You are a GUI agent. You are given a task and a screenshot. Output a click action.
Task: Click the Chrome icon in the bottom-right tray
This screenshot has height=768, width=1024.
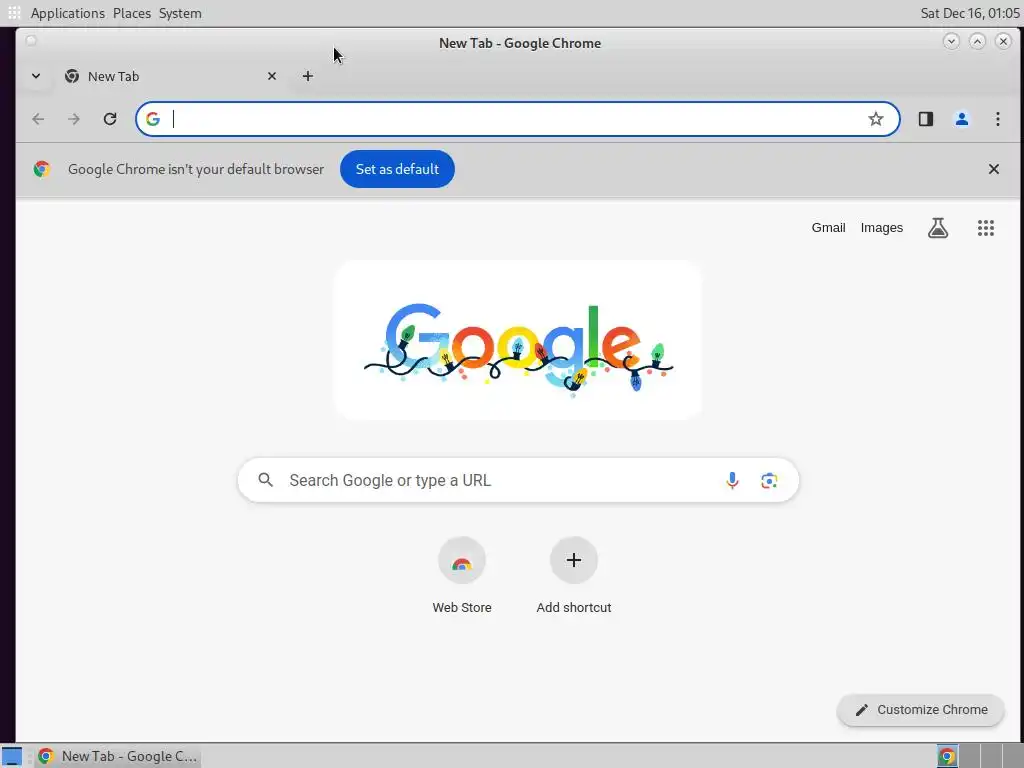(x=947, y=756)
